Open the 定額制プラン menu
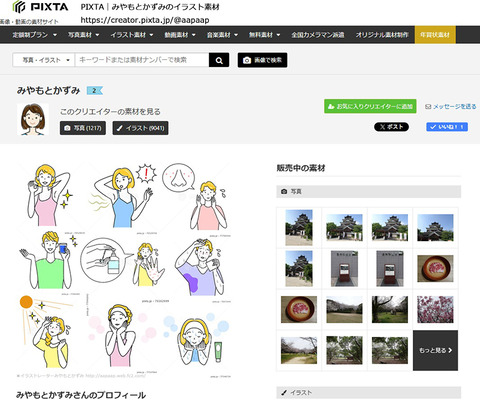The image size is (480, 400). [x=34, y=35]
